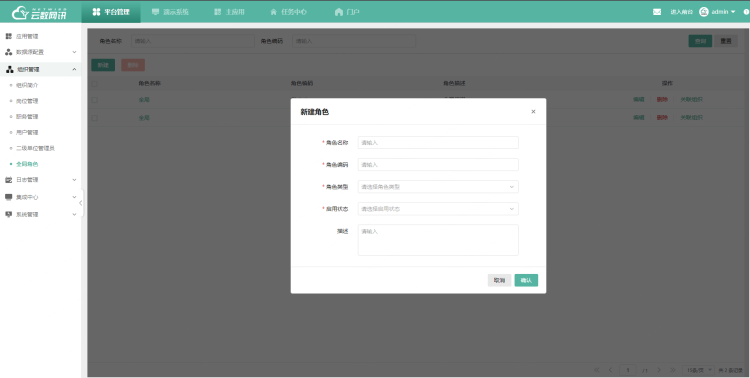The image size is (750, 378).
Task: Click the 云数网讯 cloud logo
Action: [39, 13]
